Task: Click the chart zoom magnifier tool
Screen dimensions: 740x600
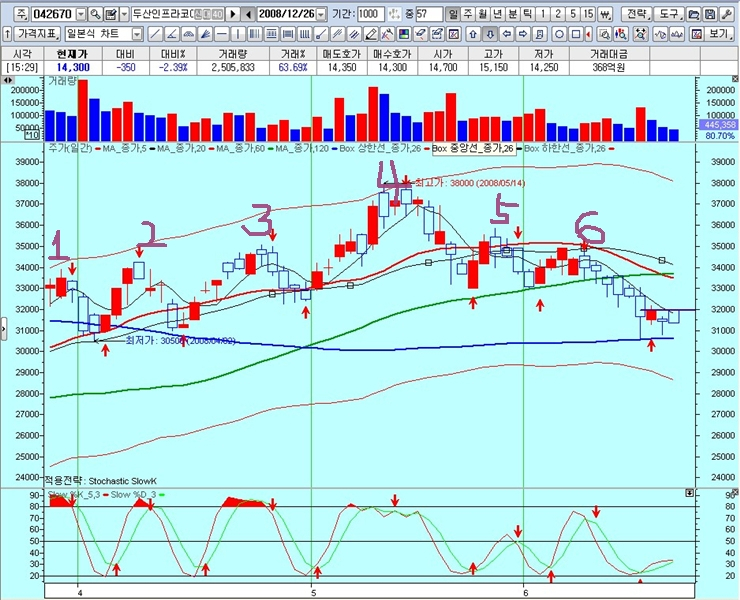Action: [x=604, y=34]
